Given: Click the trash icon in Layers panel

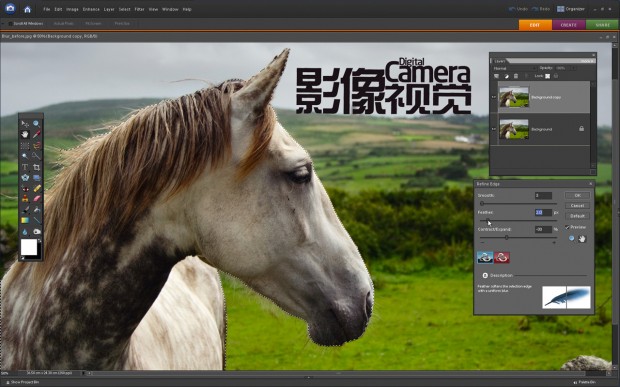Looking at the screenshot, I should 516,76.
